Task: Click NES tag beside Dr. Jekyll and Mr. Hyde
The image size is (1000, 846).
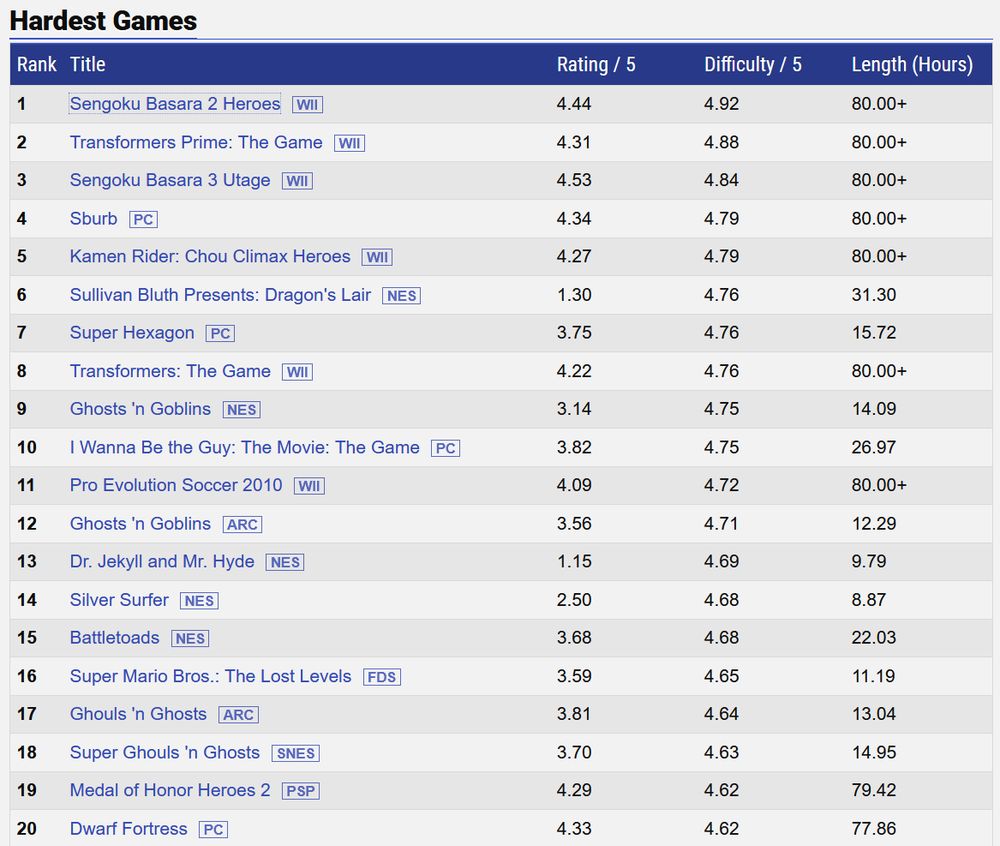Action: 285,562
